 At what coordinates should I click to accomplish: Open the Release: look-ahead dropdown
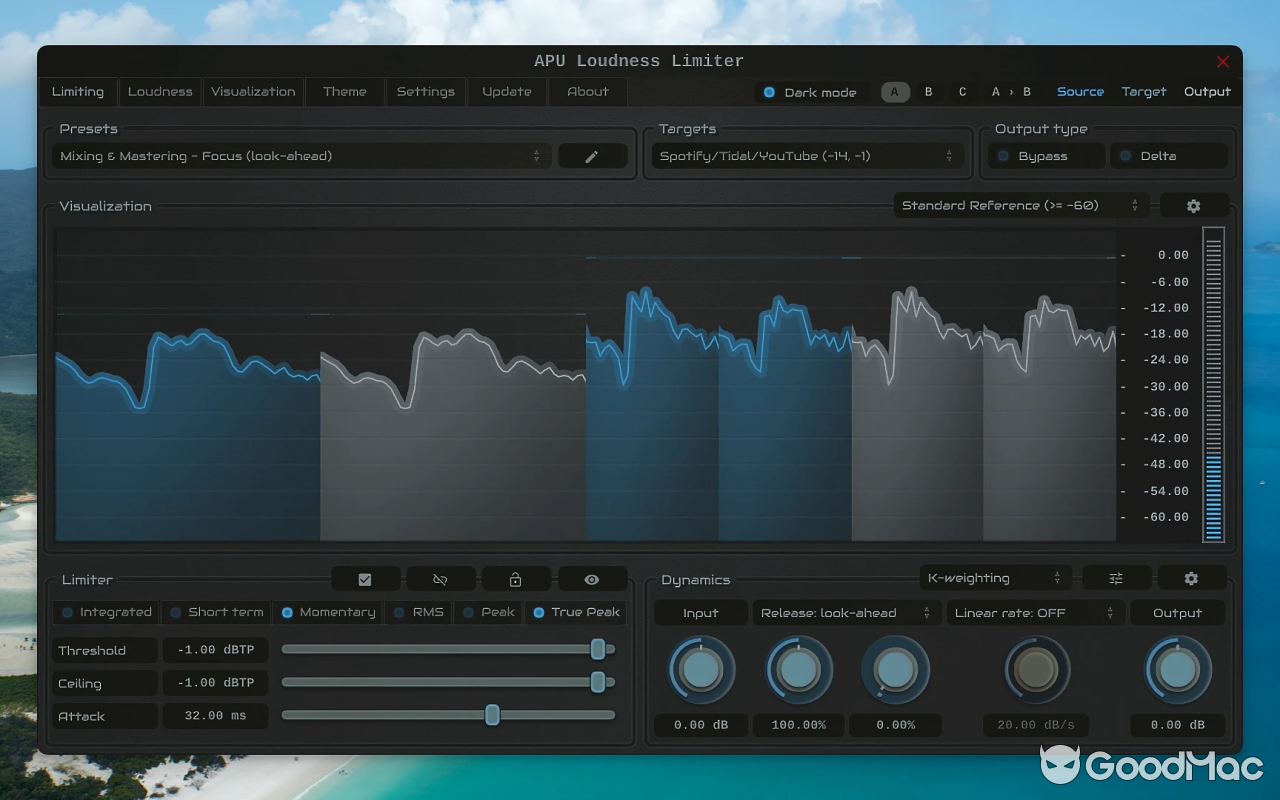(846, 612)
